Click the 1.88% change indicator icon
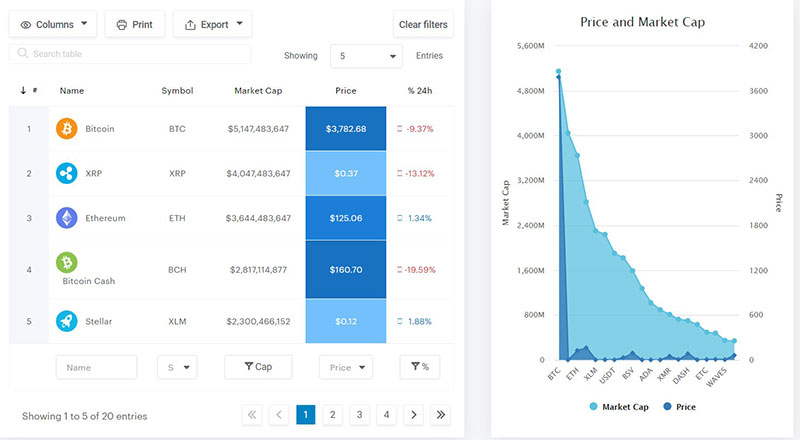Viewport: 800px width, 440px height. 399,321
